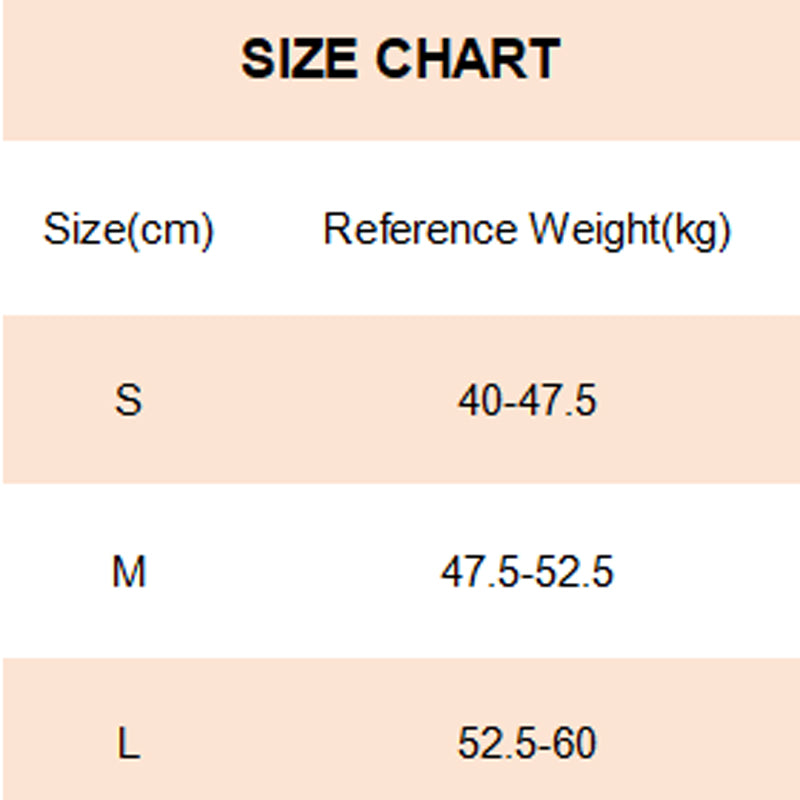
Task: Click the word "CHART" in the title
Action: click(468, 59)
